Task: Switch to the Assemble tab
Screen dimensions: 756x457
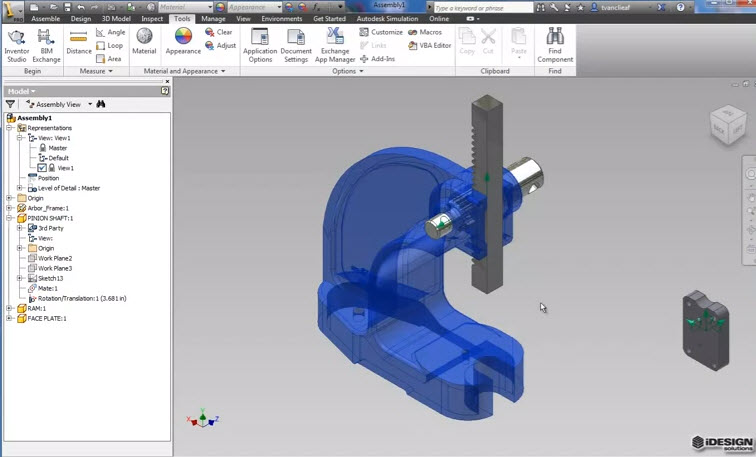Action: click(45, 19)
